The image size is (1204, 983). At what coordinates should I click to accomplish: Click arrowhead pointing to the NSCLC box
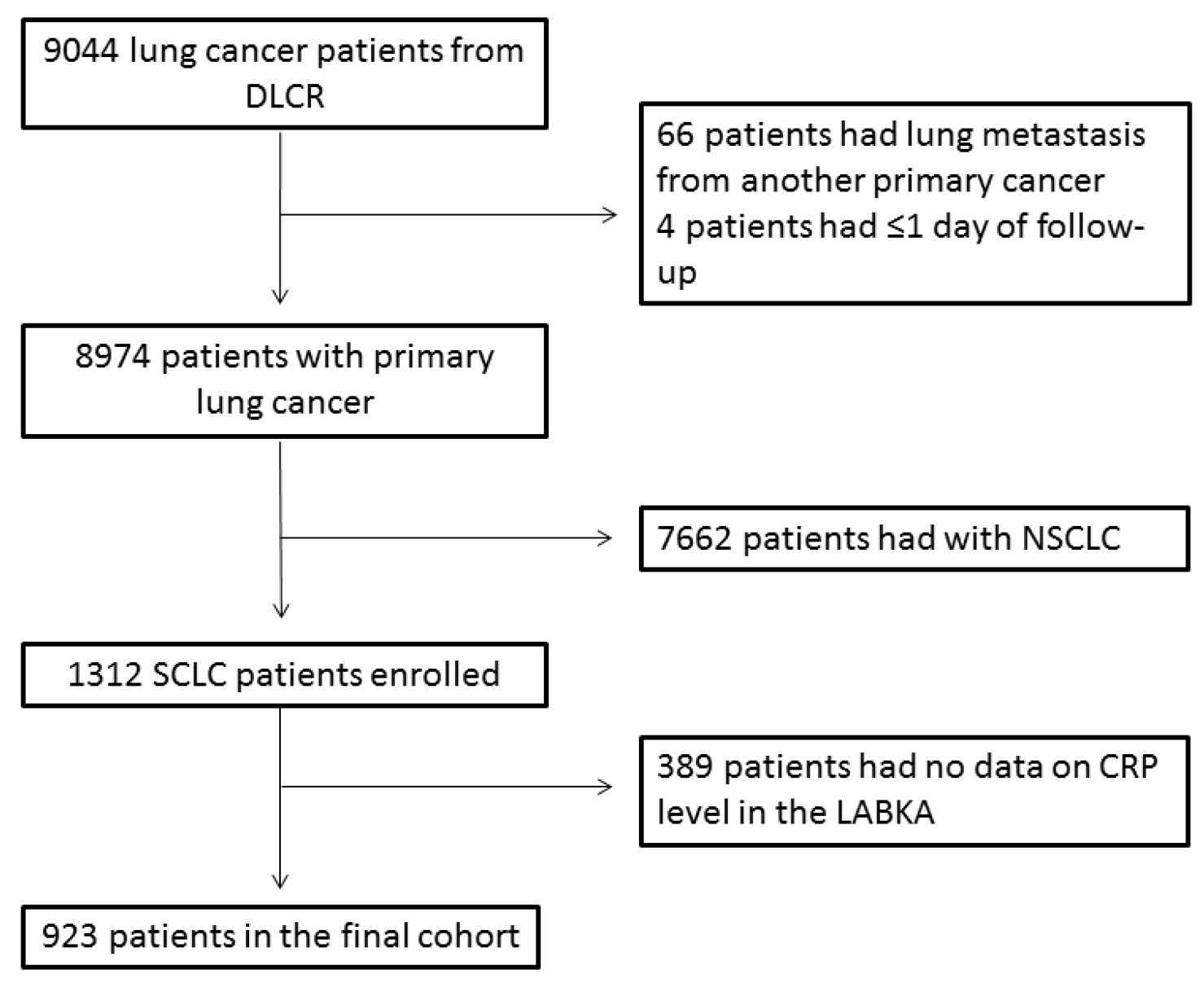(606, 538)
